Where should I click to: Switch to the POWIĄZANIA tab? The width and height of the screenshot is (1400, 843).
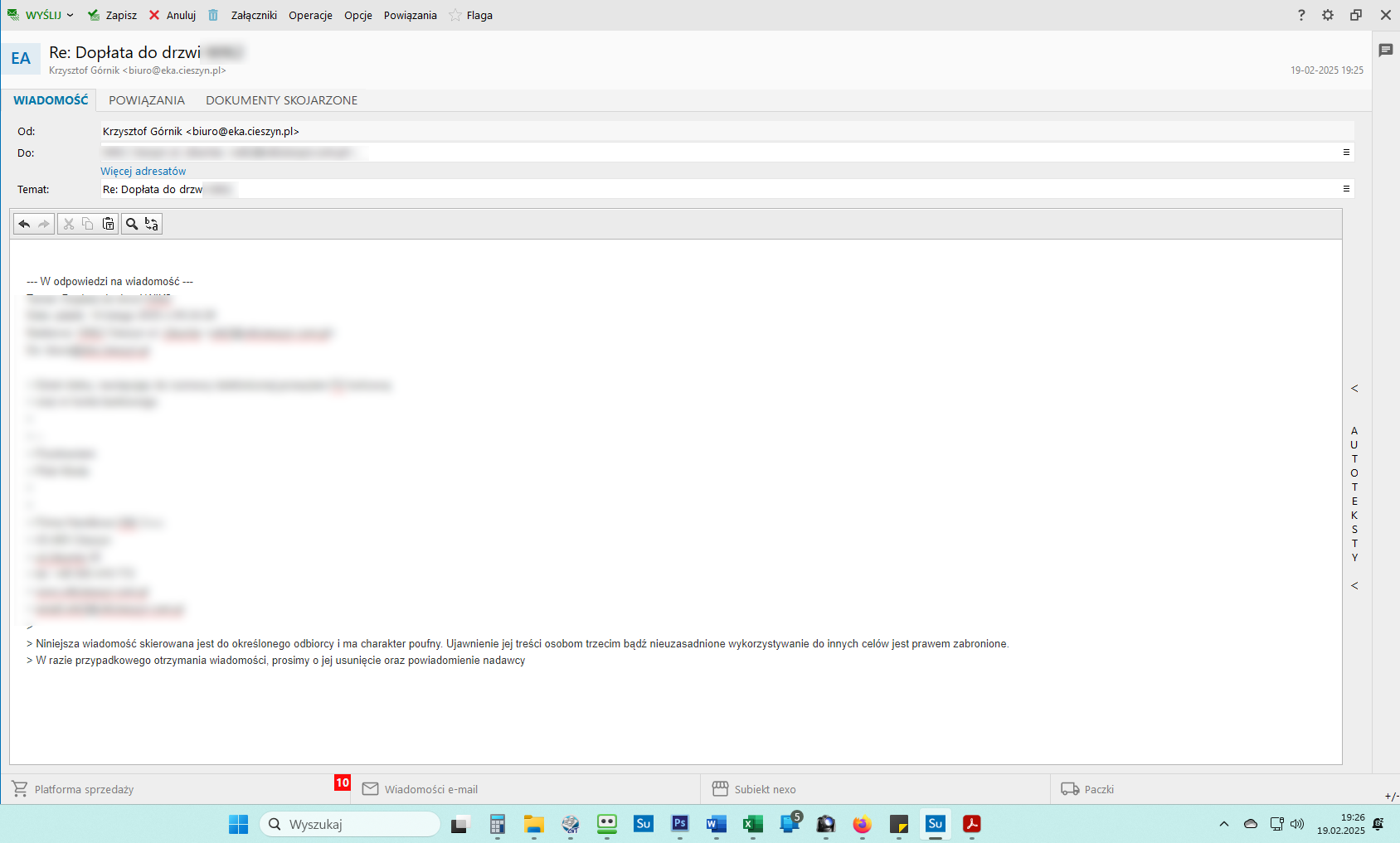[147, 100]
